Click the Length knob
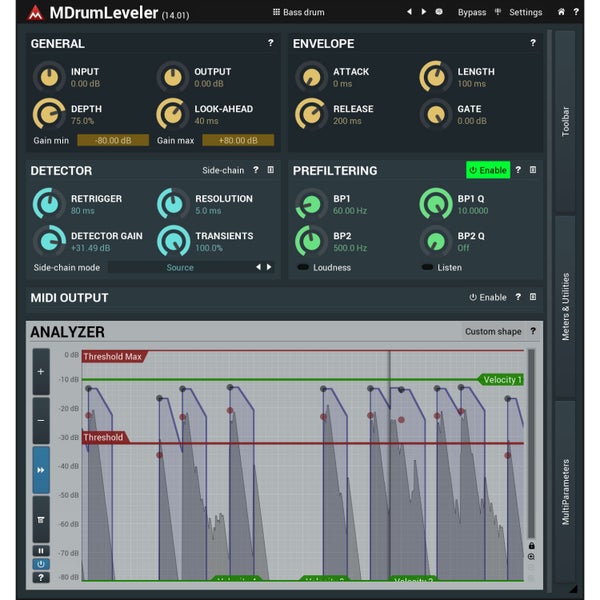The width and height of the screenshot is (600, 600). pyautogui.click(x=435, y=77)
